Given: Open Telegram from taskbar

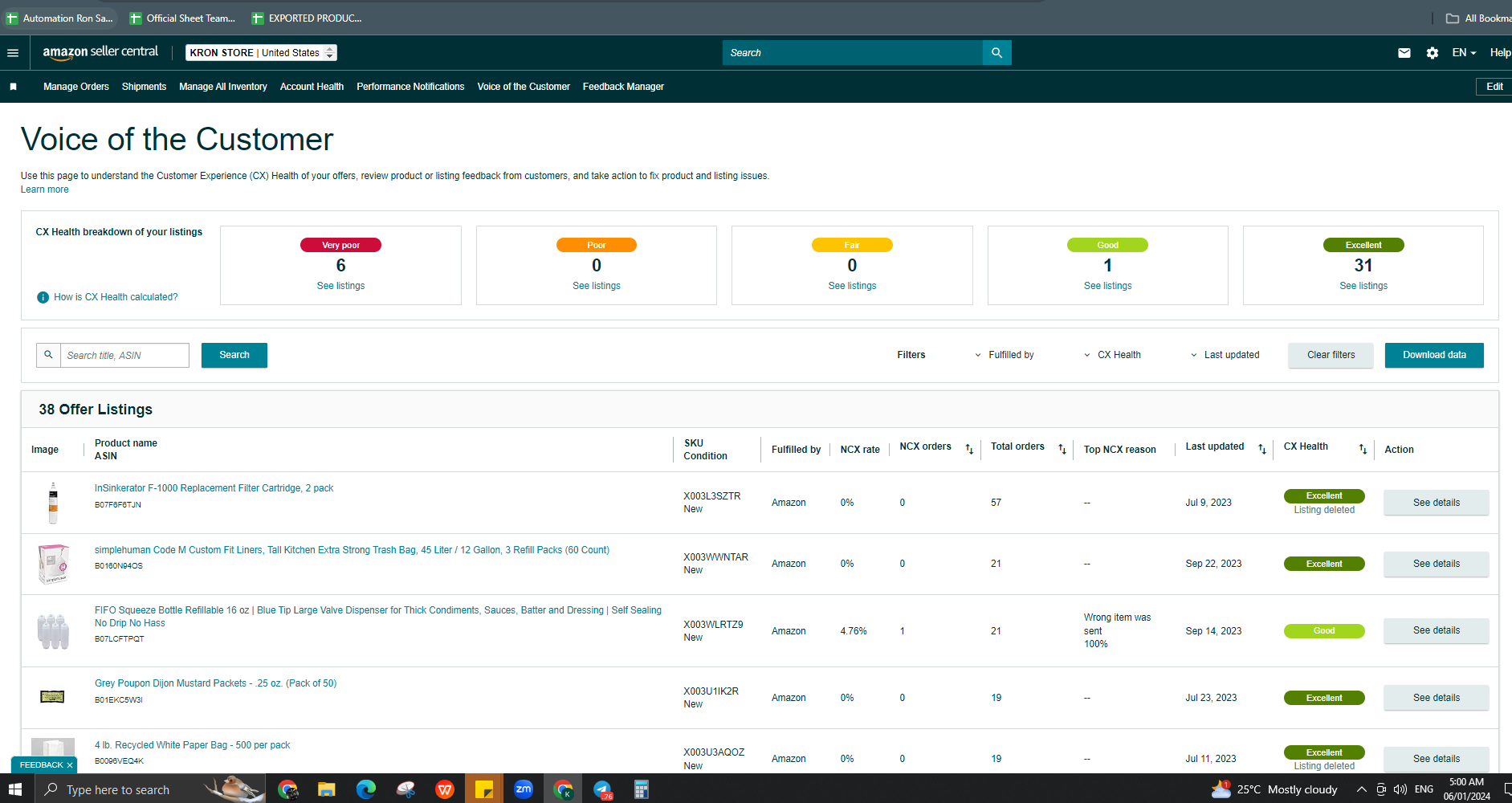Looking at the screenshot, I should [602, 789].
